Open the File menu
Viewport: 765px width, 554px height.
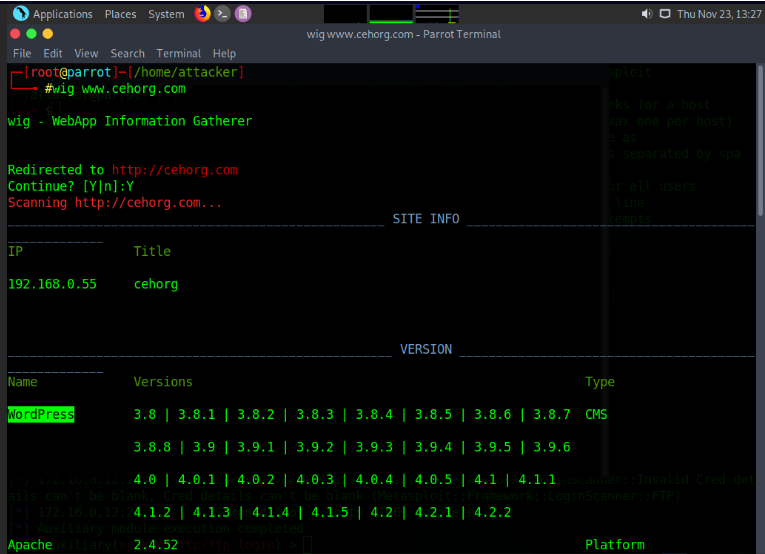click(22, 53)
